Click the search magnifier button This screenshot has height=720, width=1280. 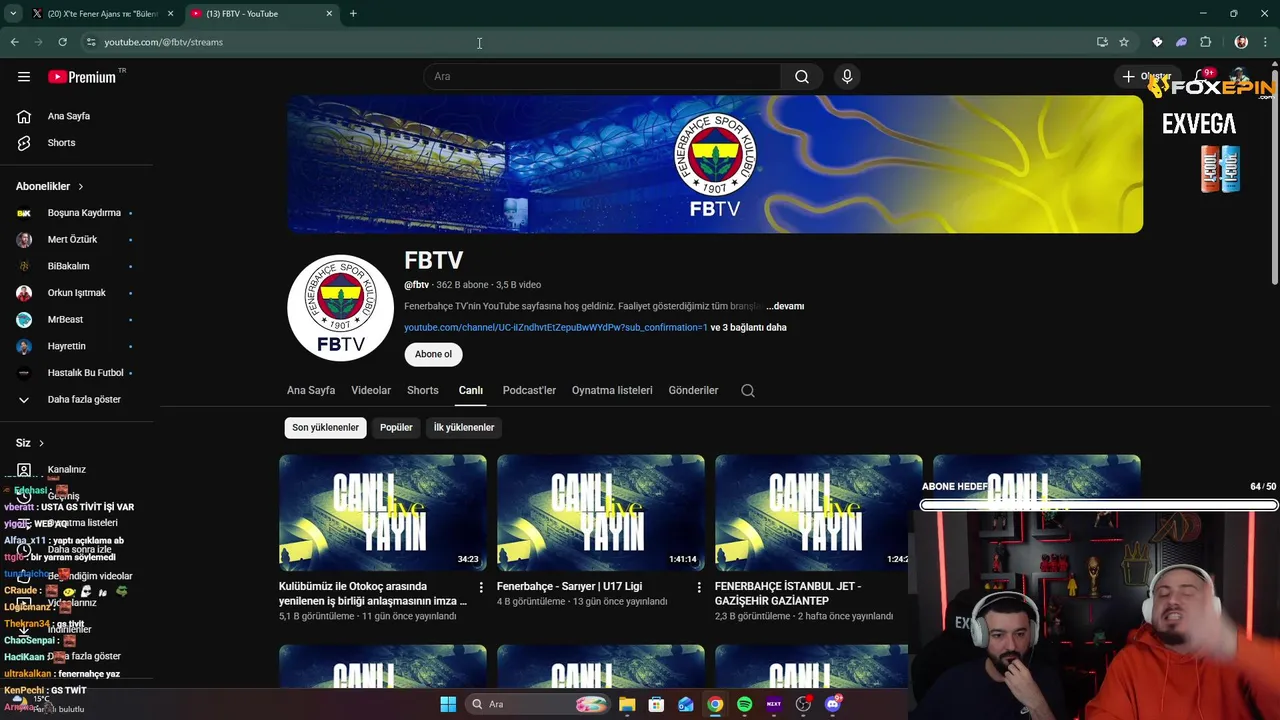(x=802, y=77)
